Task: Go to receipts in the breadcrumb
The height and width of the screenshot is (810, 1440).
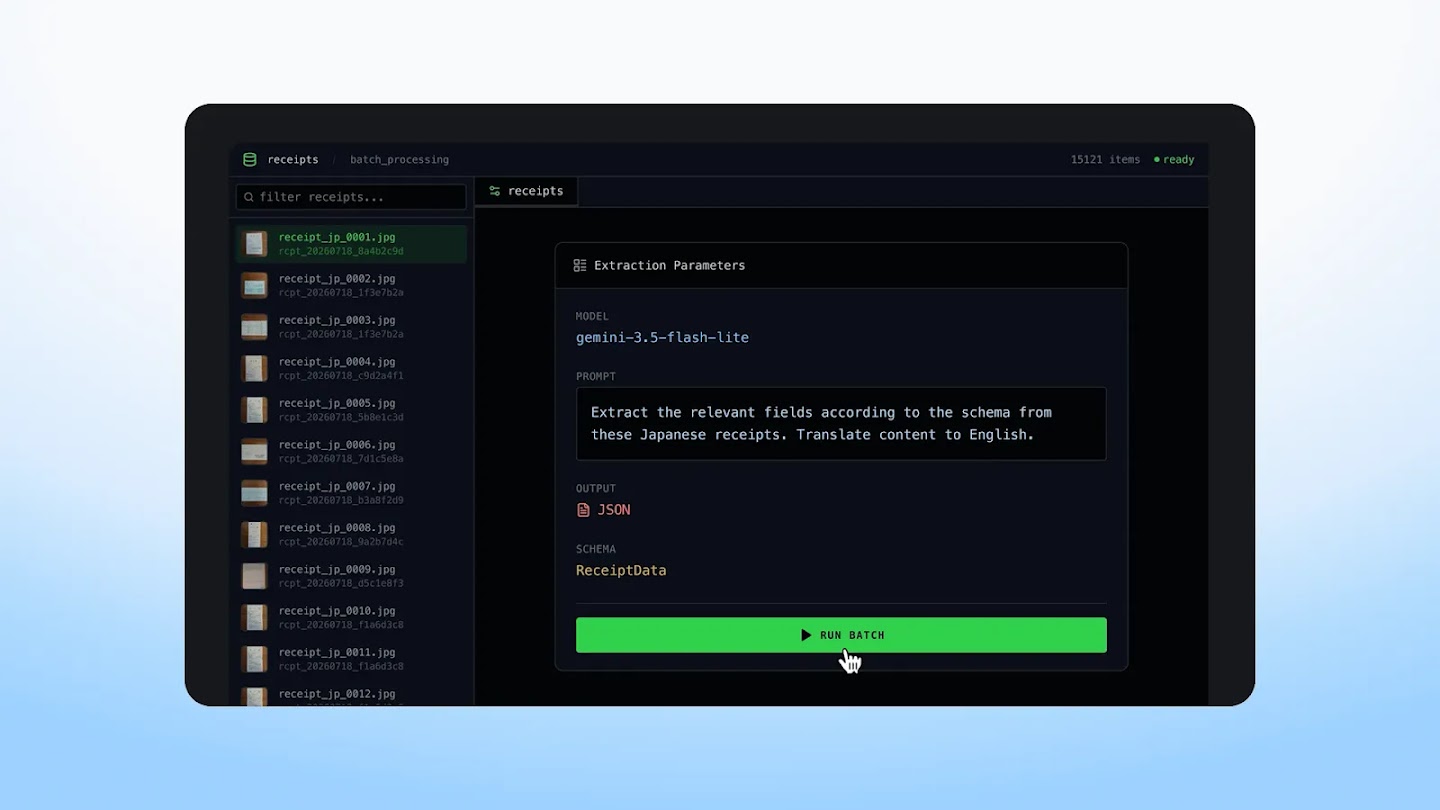Action: pyautogui.click(x=293, y=159)
